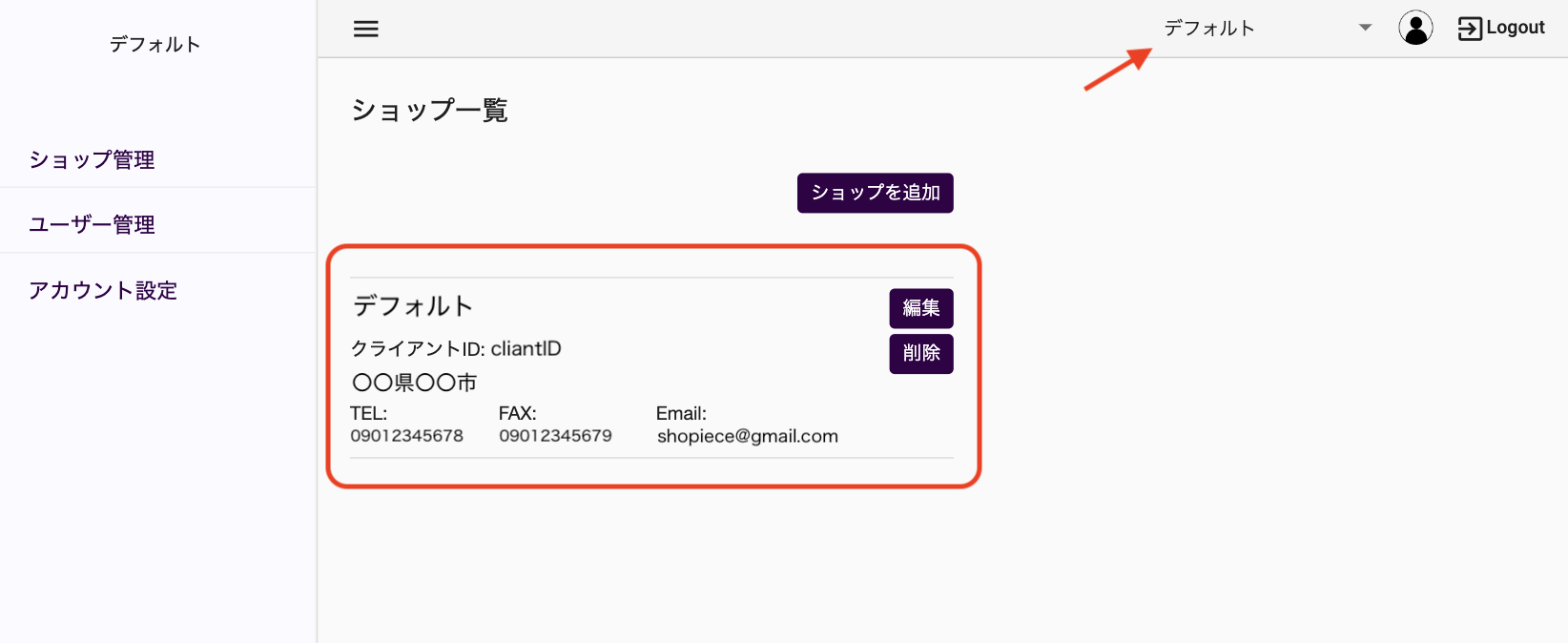Open the hamburger menu icon

(366, 29)
